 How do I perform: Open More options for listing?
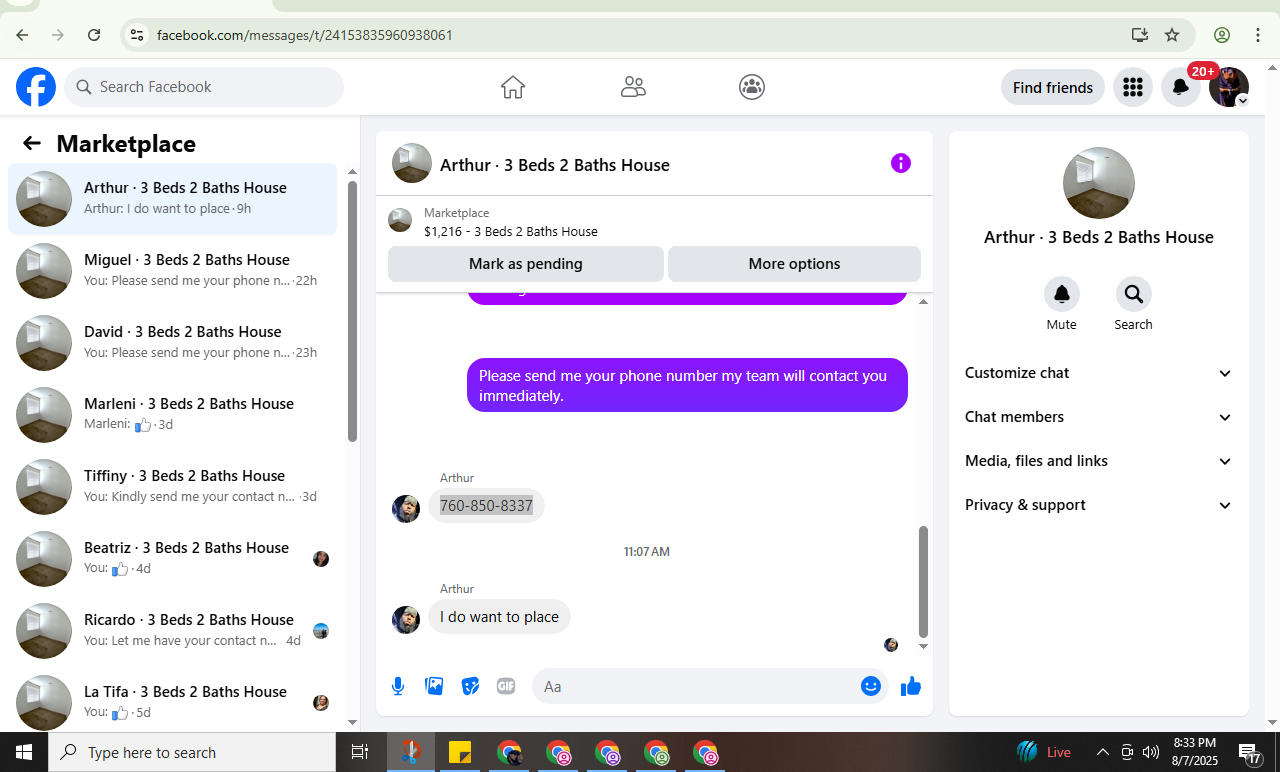pos(794,264)
